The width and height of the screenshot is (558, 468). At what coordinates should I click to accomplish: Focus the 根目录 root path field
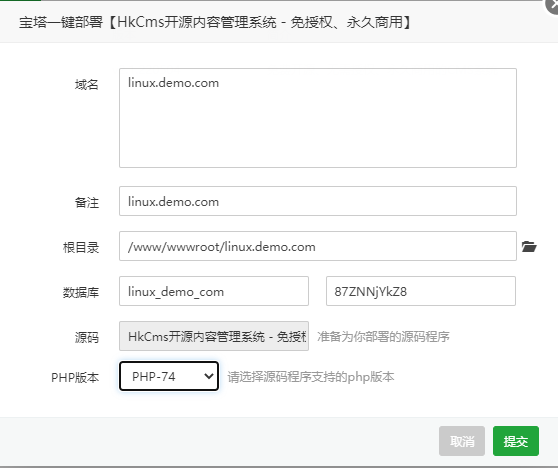[x=318, y=246]
